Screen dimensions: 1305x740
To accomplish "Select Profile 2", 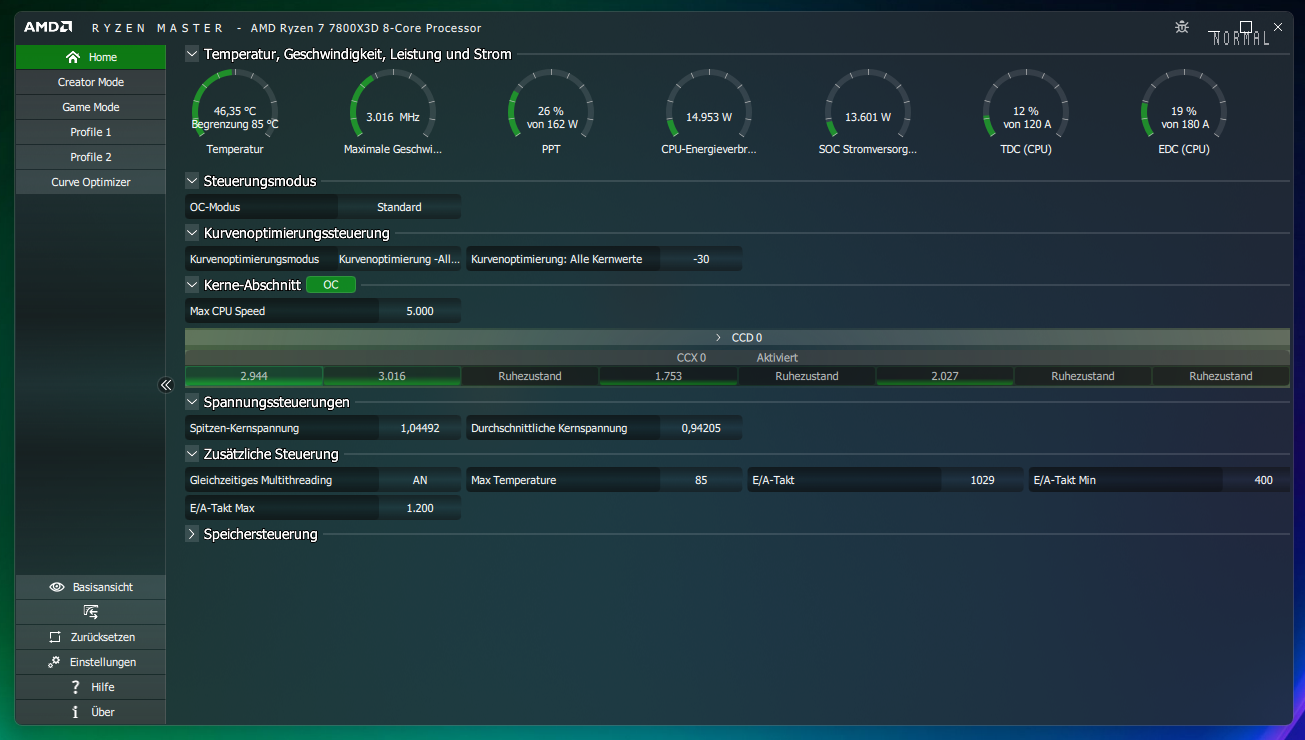I will pyautogui.click(x=91, y=157).
